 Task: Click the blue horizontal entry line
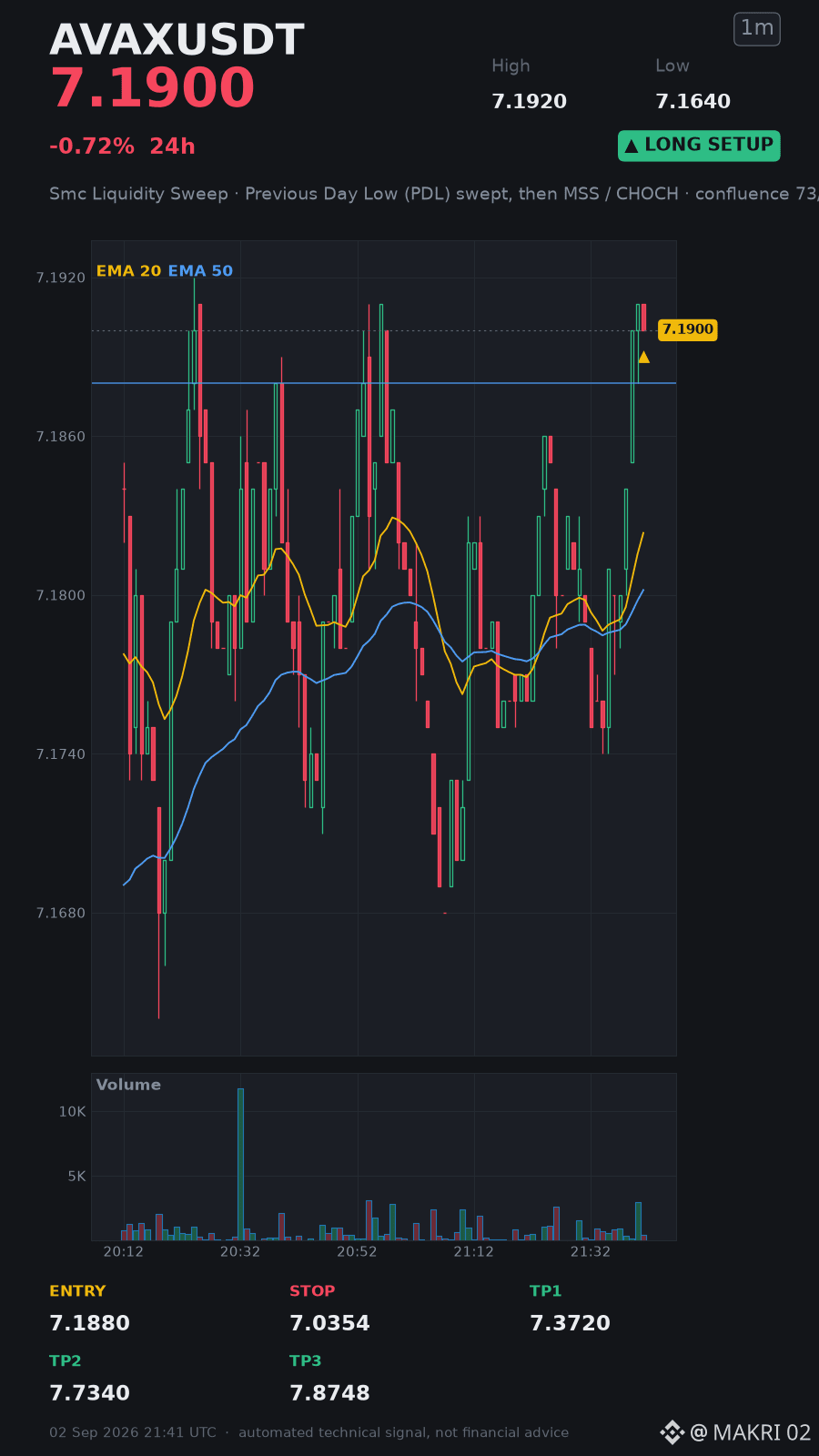pyautogui.click(x=383, y=383)
